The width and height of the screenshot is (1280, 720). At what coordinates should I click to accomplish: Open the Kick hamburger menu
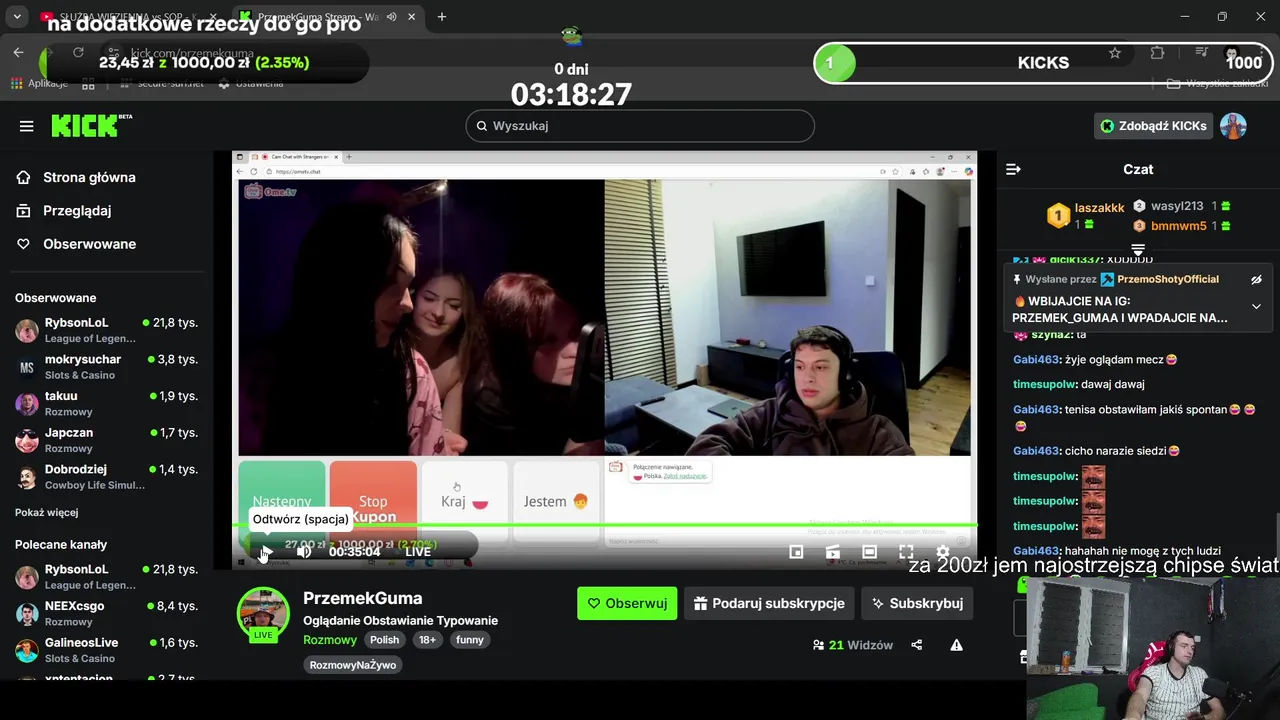click(x=26, y=126)
